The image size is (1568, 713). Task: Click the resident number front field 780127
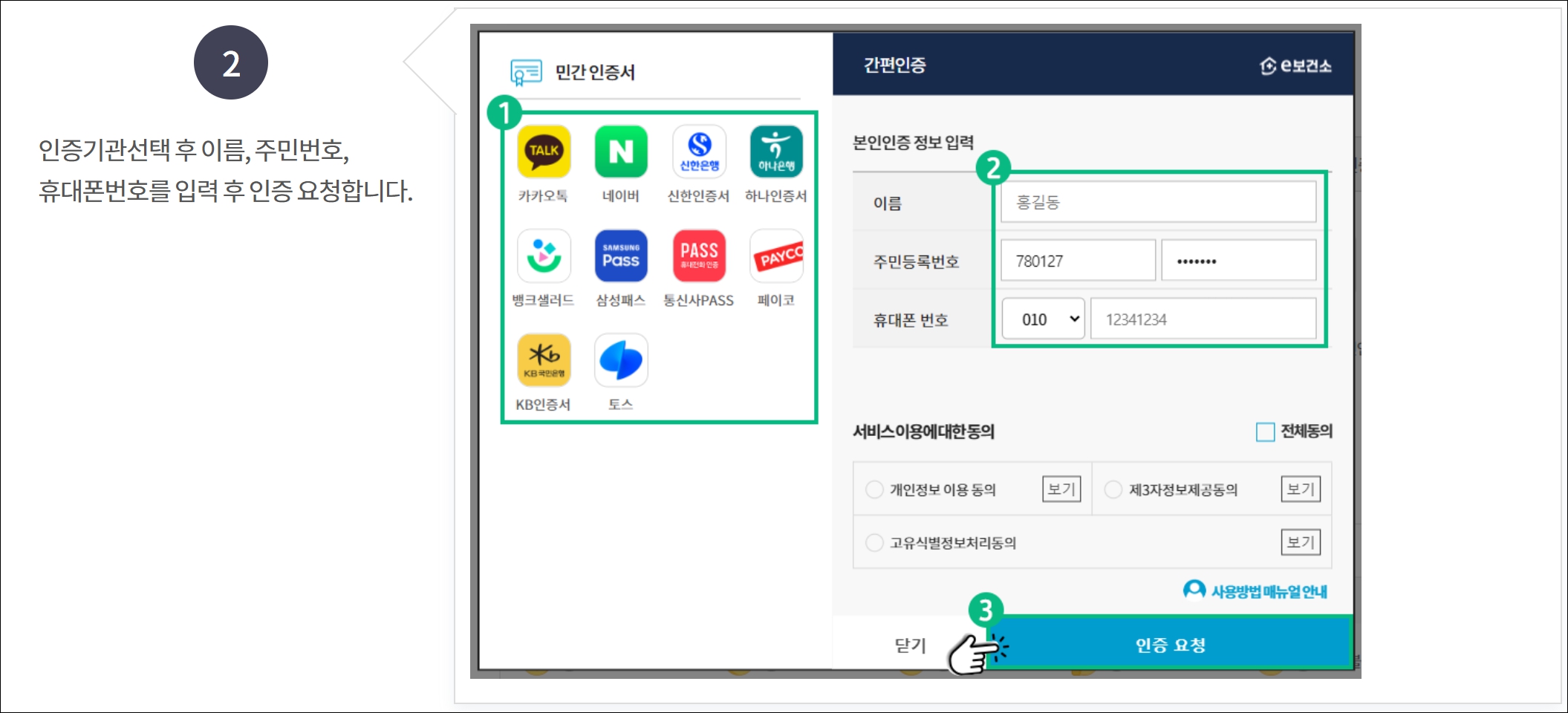pyautogui.click(x=1078, y=261)
